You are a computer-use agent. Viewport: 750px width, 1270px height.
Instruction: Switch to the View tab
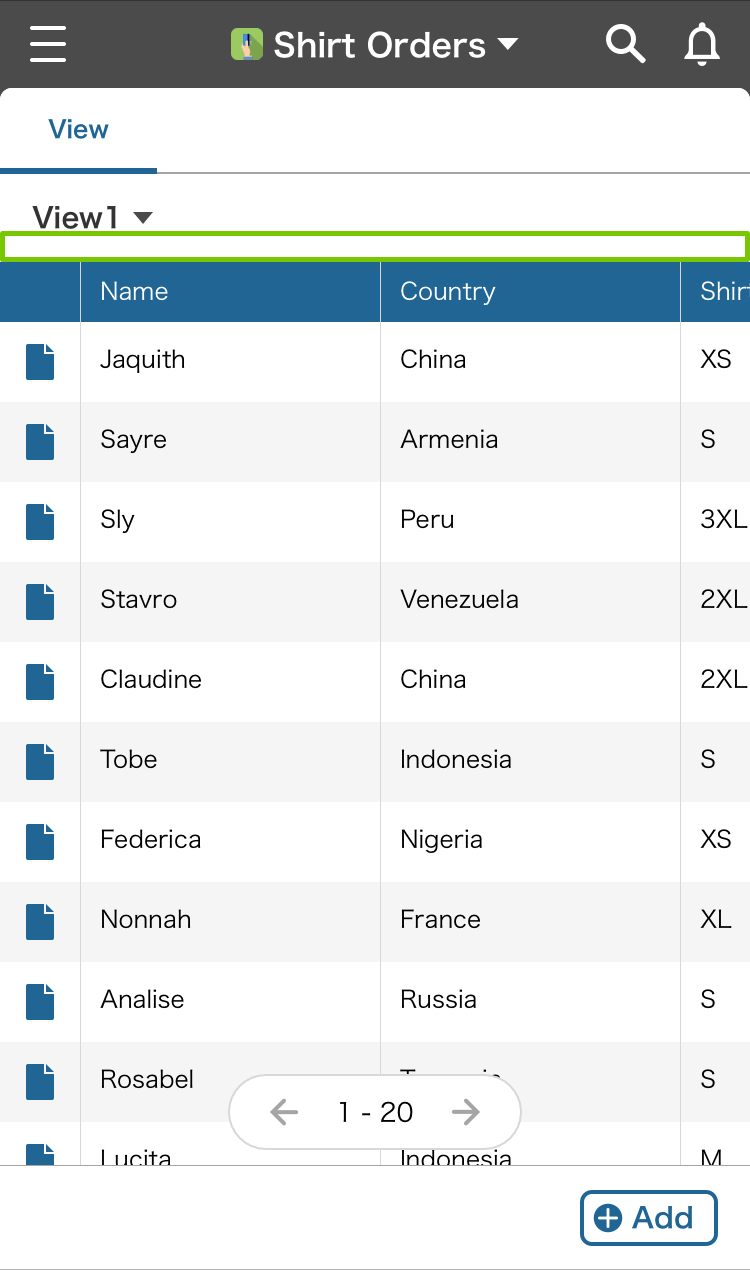click(x=78, y=130)
